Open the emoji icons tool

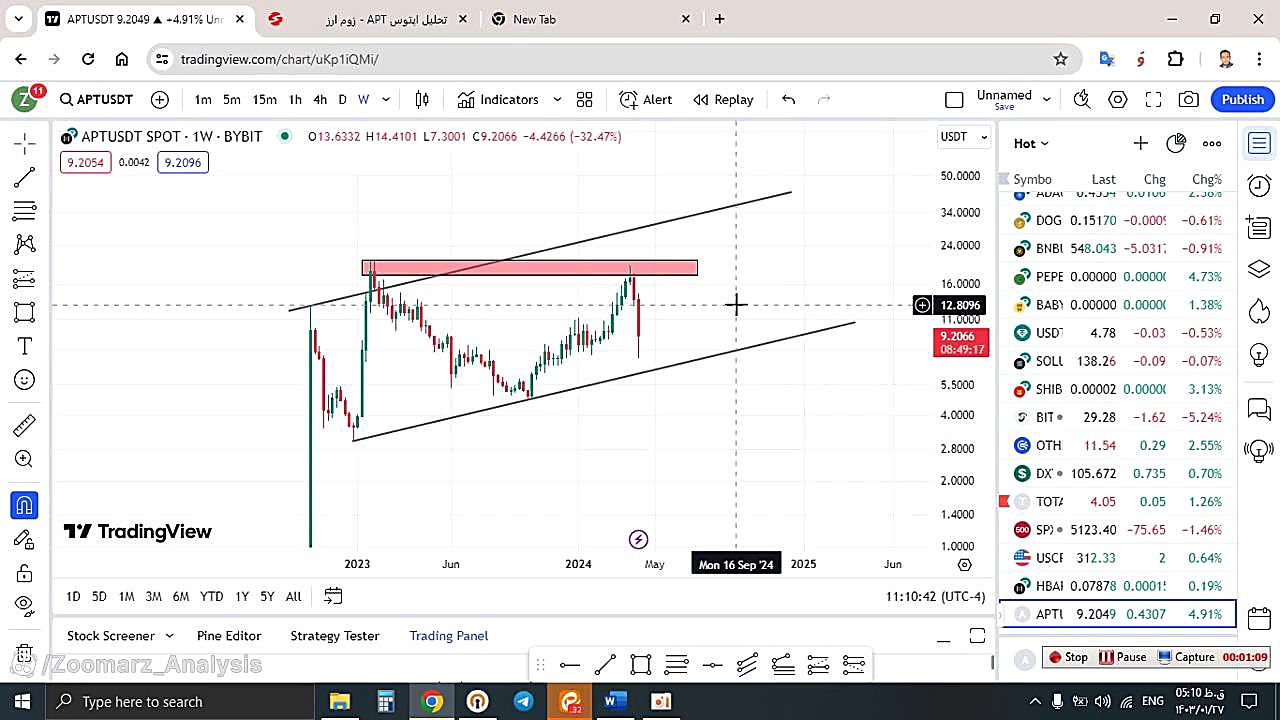click(25, 380)
